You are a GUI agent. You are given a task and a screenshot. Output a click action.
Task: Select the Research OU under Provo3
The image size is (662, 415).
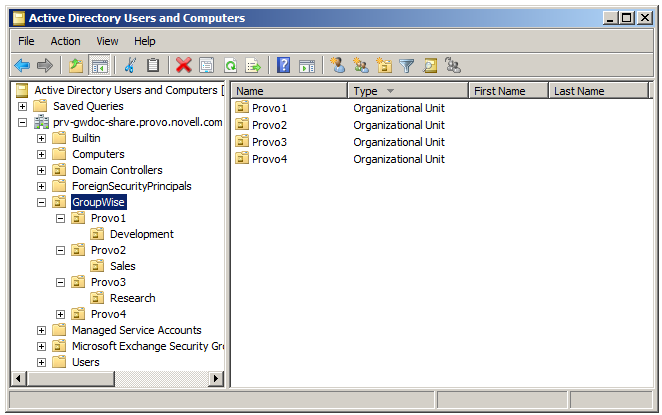pos(133,298)
